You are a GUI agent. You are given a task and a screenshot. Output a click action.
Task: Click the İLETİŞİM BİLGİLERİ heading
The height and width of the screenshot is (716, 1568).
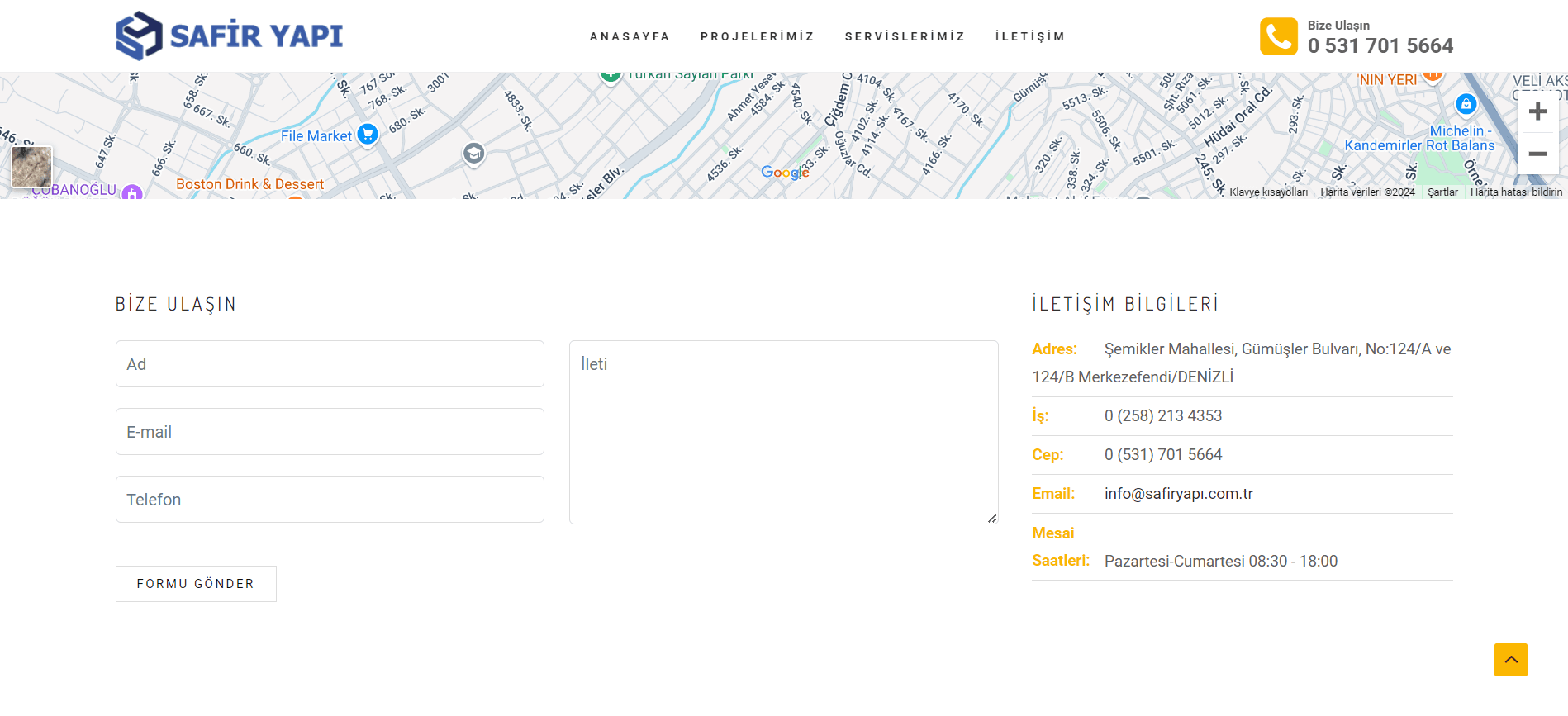point(1125,304)
